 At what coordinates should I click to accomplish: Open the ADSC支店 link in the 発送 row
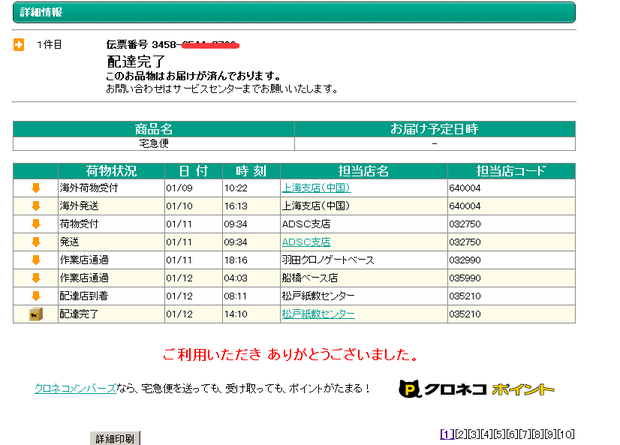pyautogui.click(x=305, y=241)
